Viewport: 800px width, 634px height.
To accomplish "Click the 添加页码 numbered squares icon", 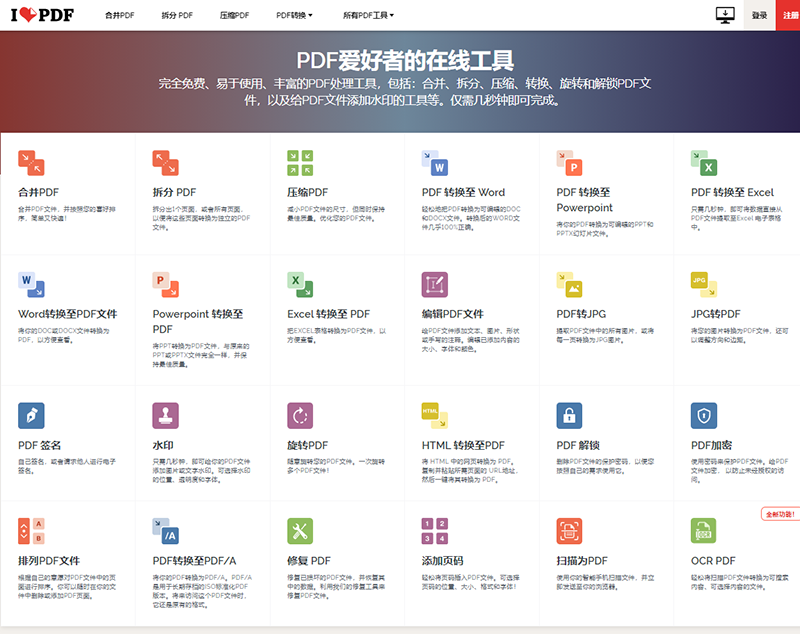I will tap(435, 531).
